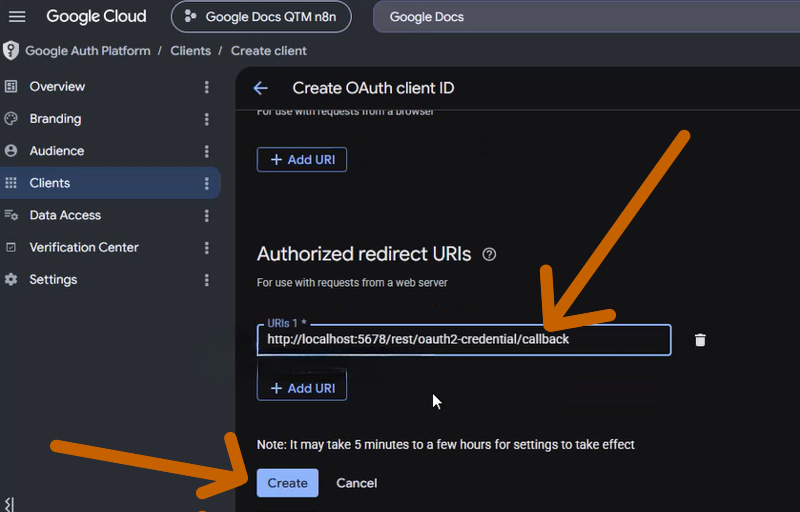This screenshot has width=800, height=512.
Task: Open the three-dot menu next to Audience
Action: [207, 151]
